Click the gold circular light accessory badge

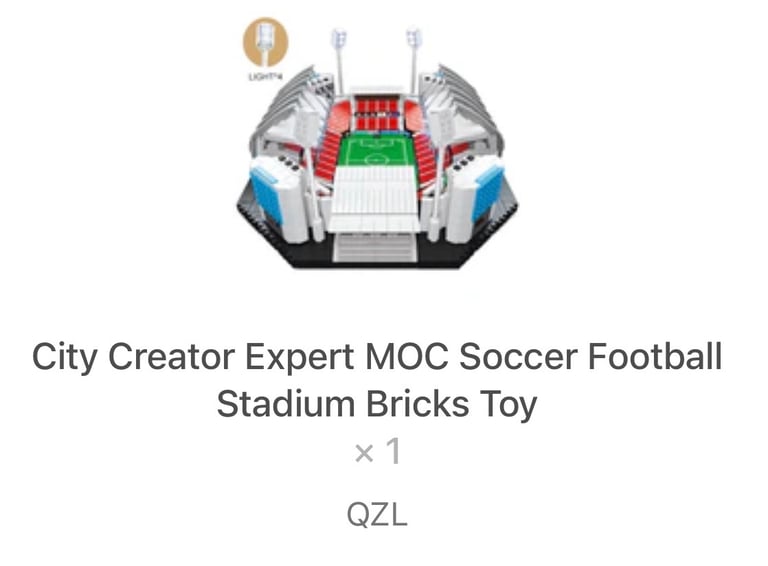click(x=265, y=42)
